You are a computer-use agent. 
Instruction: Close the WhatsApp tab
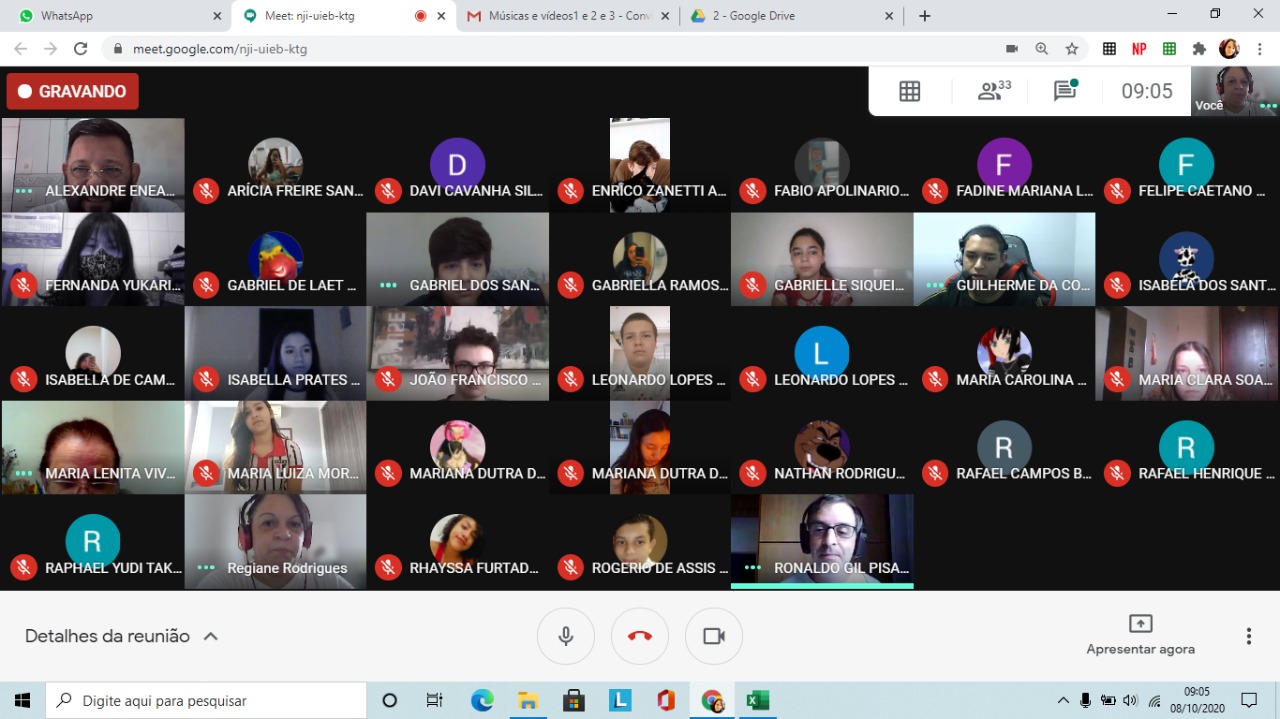coord(217,16)
